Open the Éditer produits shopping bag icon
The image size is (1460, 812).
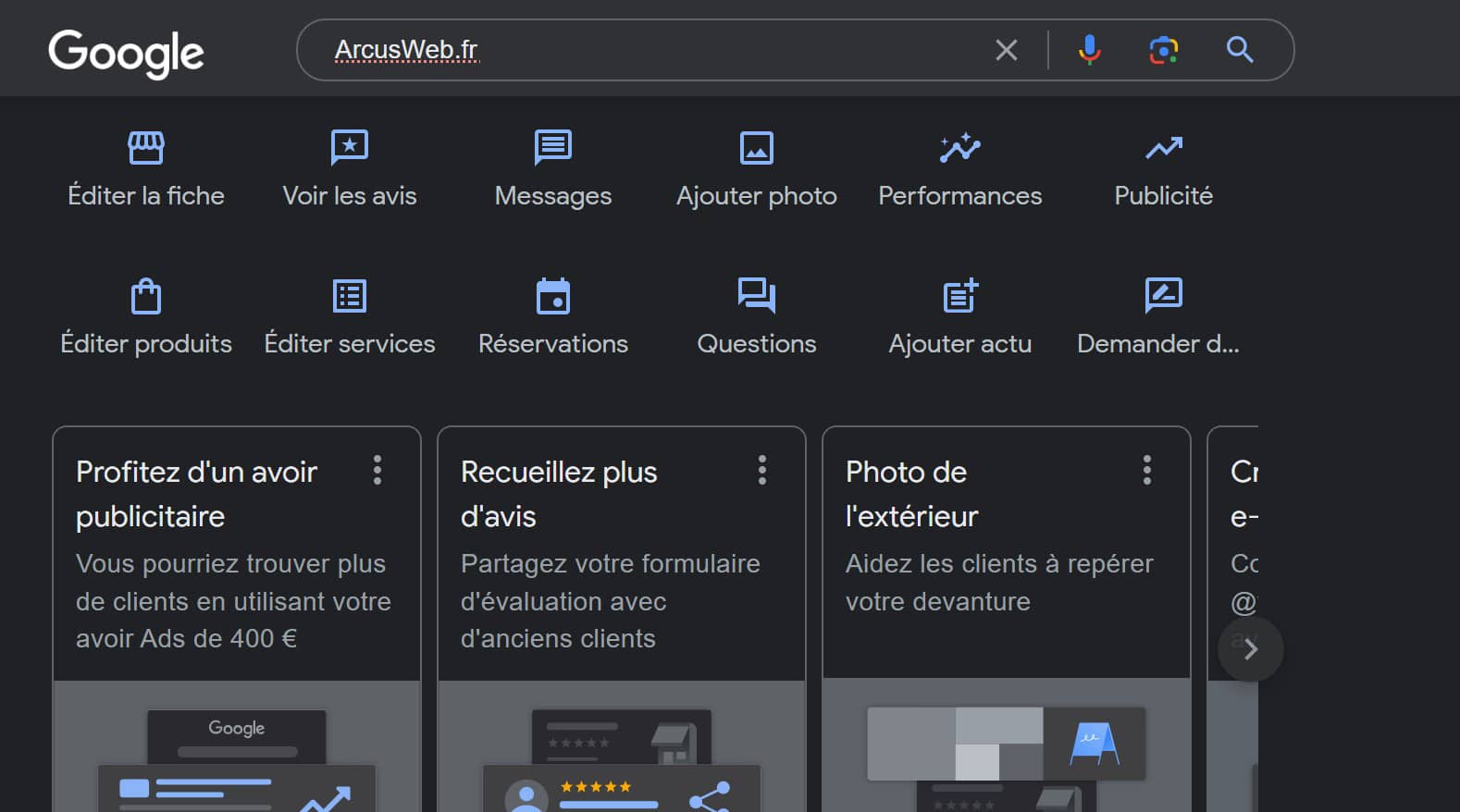146,296
